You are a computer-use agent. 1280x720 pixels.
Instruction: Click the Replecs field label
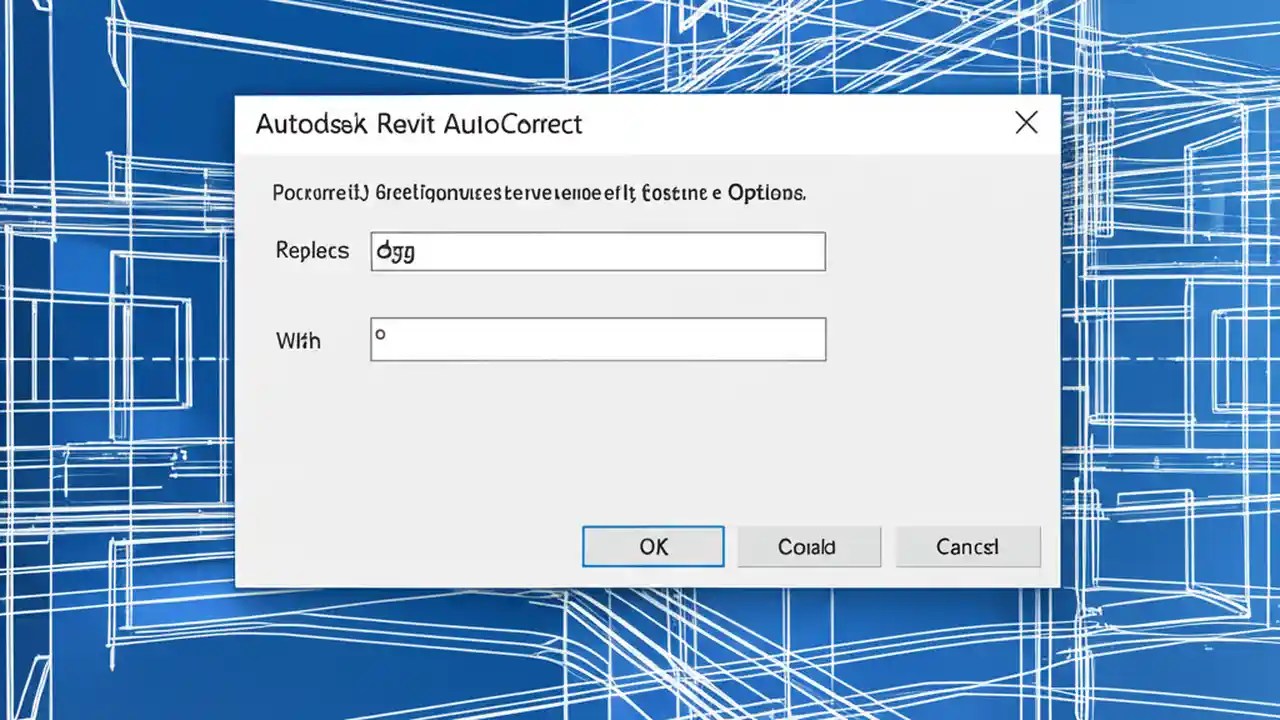click(311, 251)
